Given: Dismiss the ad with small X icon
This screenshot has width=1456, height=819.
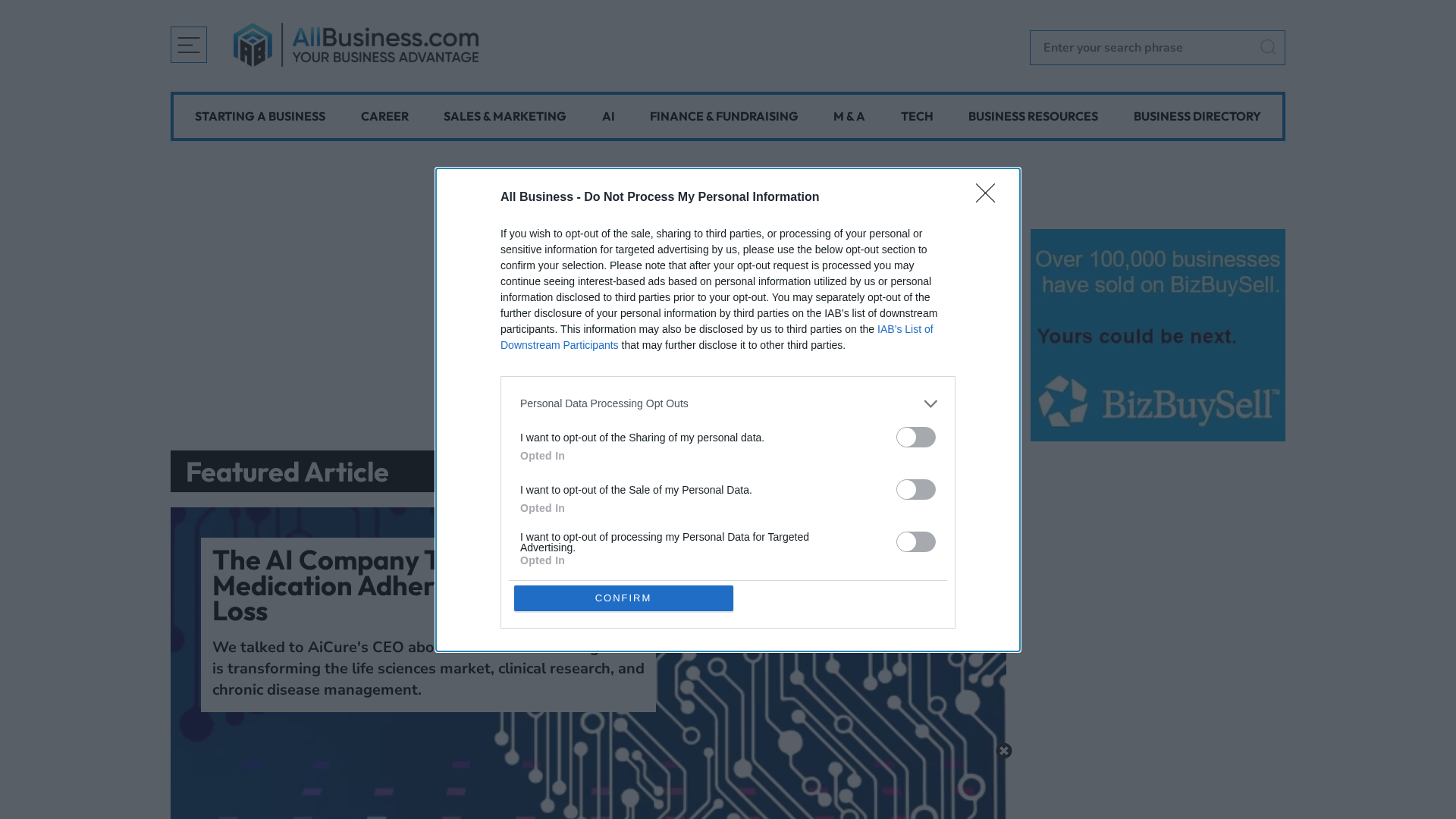Looking at the screenshot, I should tap(1004, 751).
